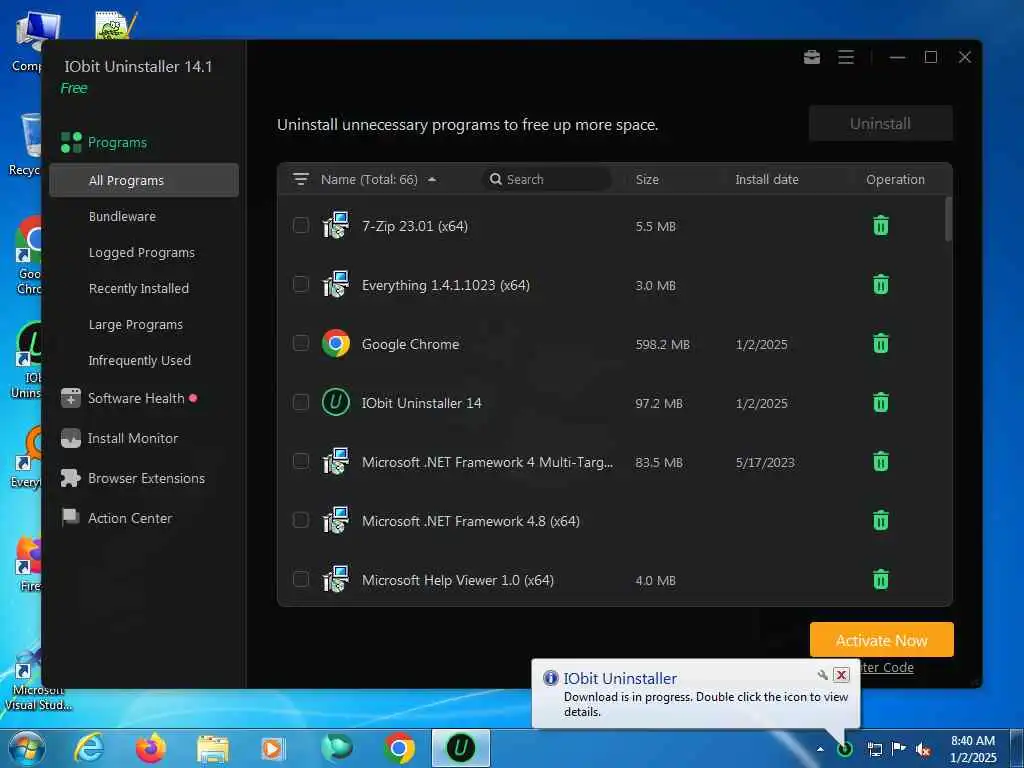
Task: Click the Install Monitor sidebar icon
Action: [71, 438]
